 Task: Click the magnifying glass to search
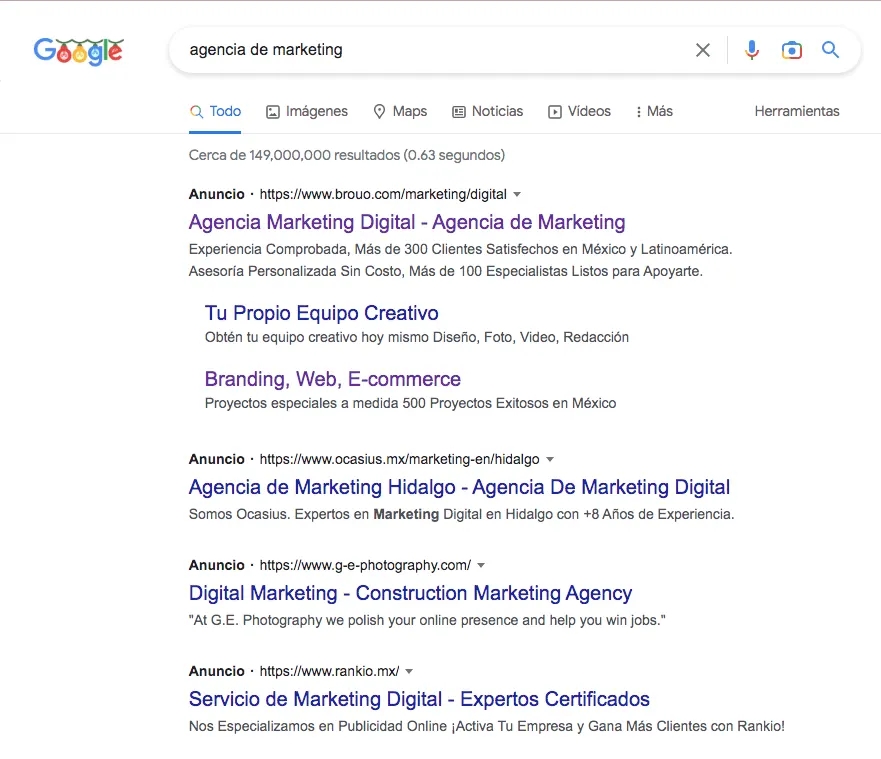point(830,49)
